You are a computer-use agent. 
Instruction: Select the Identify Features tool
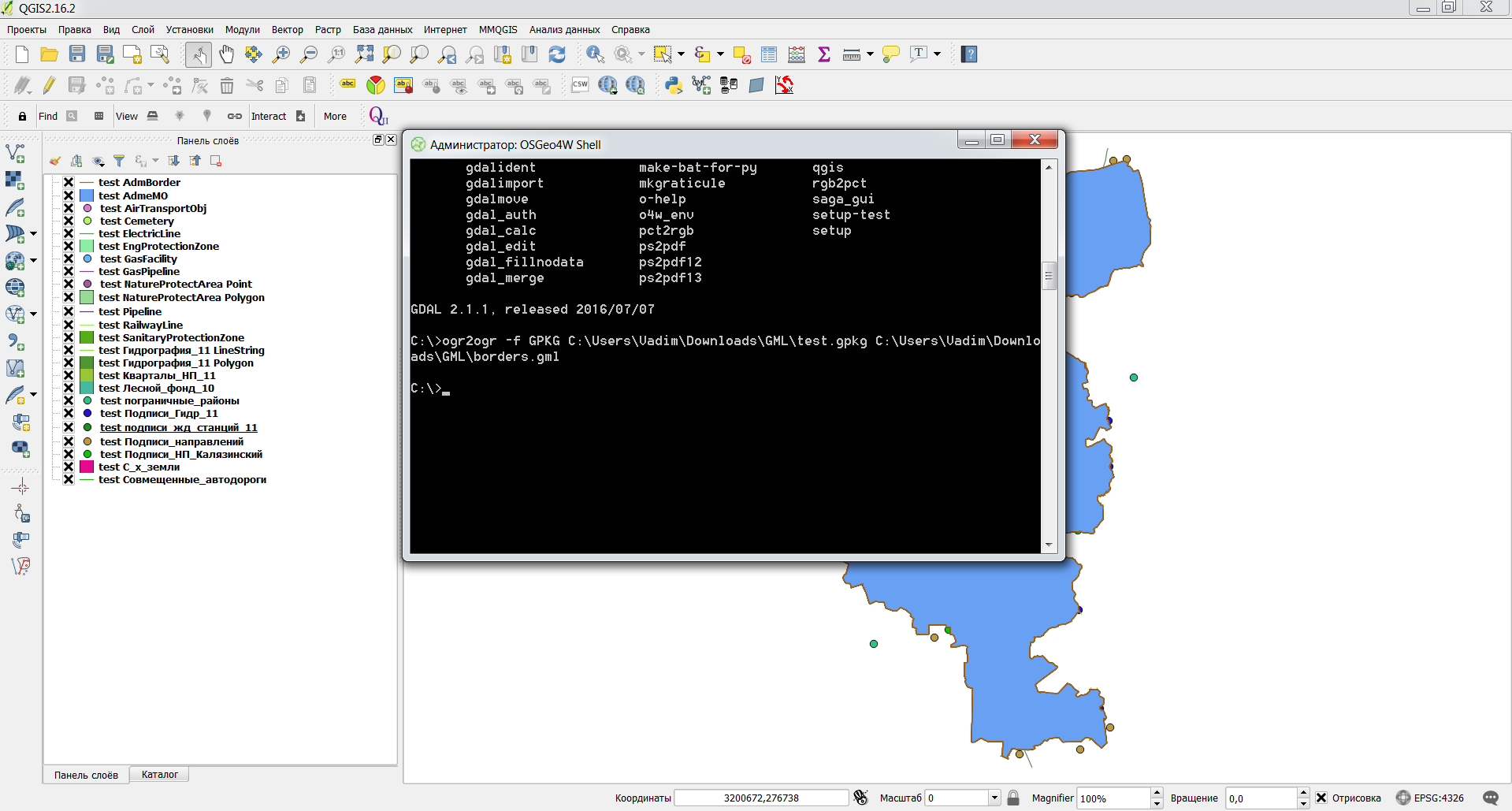pos(595,54)
